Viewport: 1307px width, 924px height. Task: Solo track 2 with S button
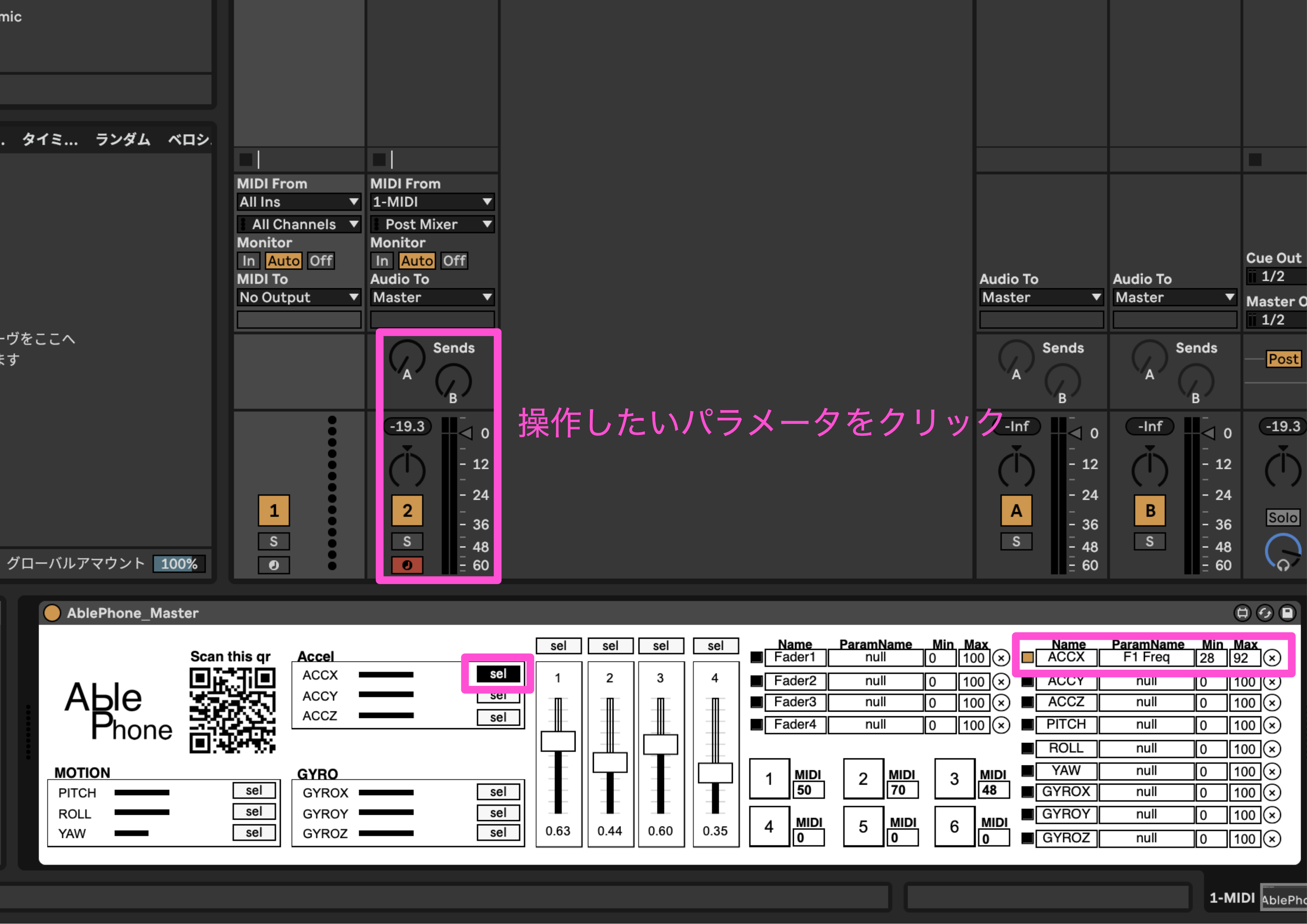click(x=407, y=541)
